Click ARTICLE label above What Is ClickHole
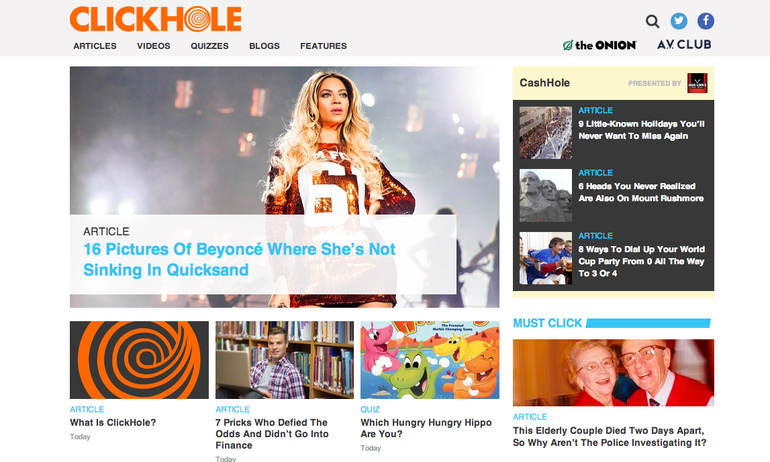 click(87, 409)
